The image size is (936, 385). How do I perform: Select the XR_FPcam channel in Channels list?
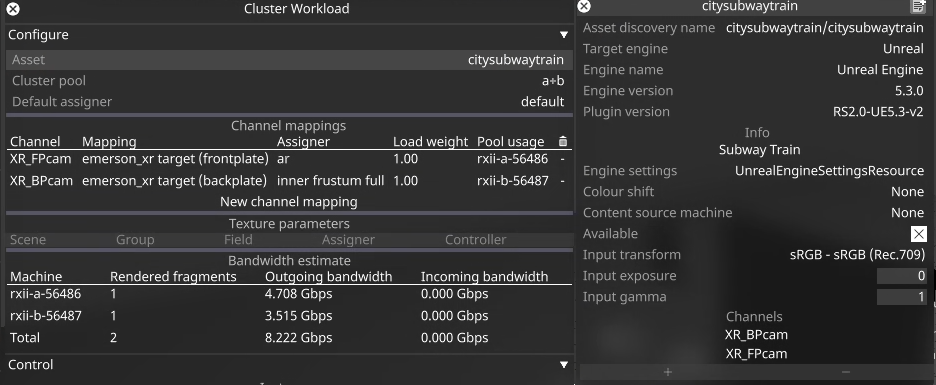756,354
